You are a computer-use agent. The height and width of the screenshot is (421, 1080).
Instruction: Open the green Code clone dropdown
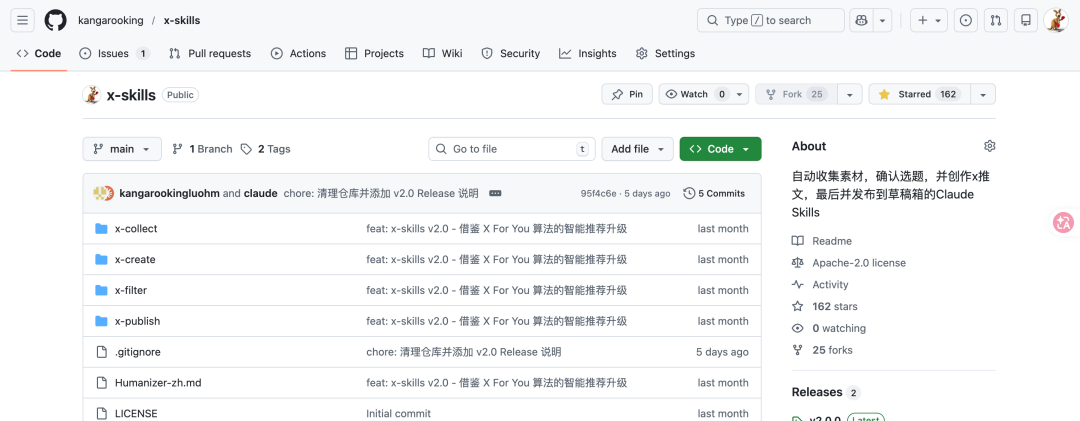[x=720, y=149]
